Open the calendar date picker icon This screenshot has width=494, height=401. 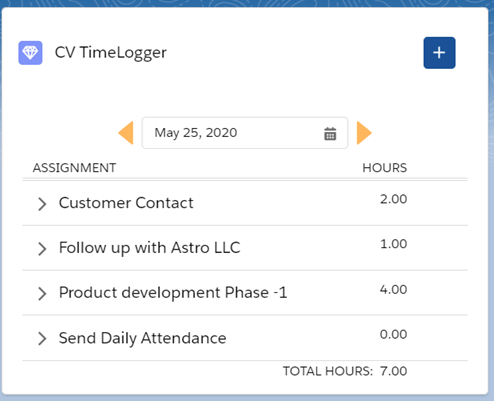330,134
